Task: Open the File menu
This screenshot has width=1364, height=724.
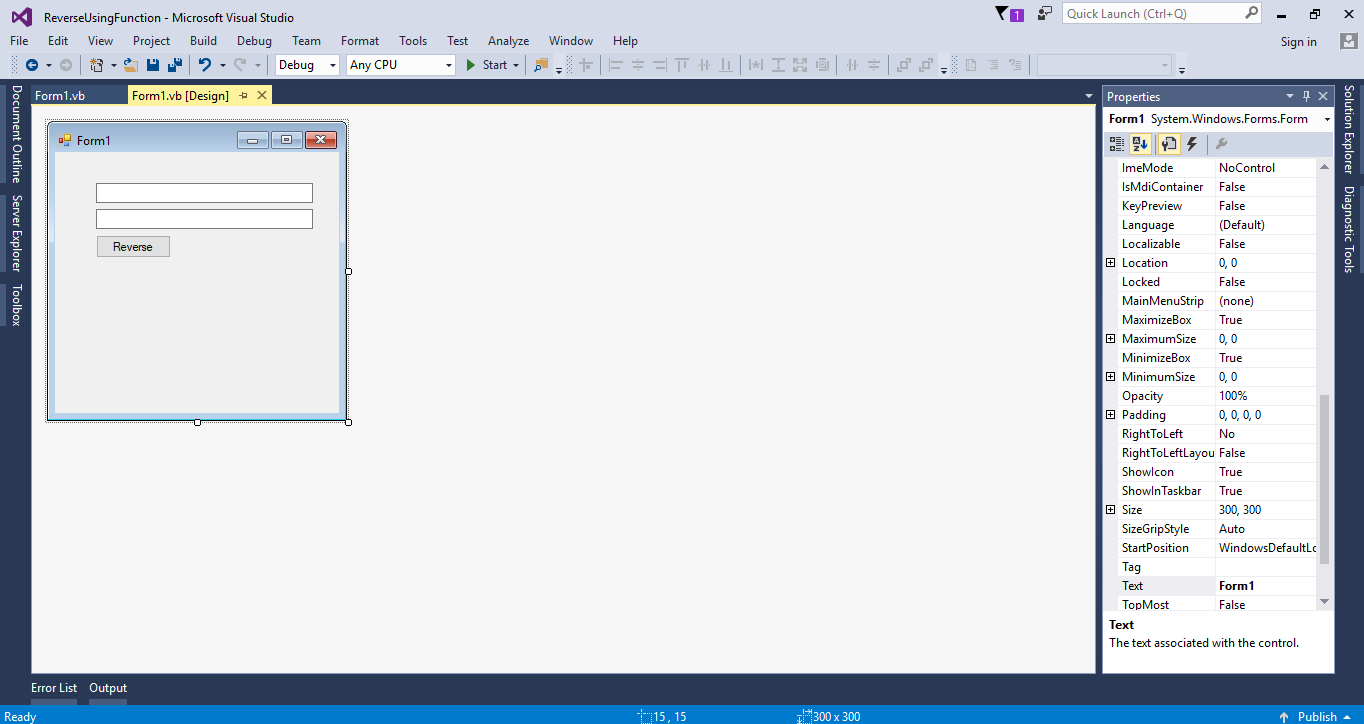Action: pyautogui.click(x=19, y=41)
